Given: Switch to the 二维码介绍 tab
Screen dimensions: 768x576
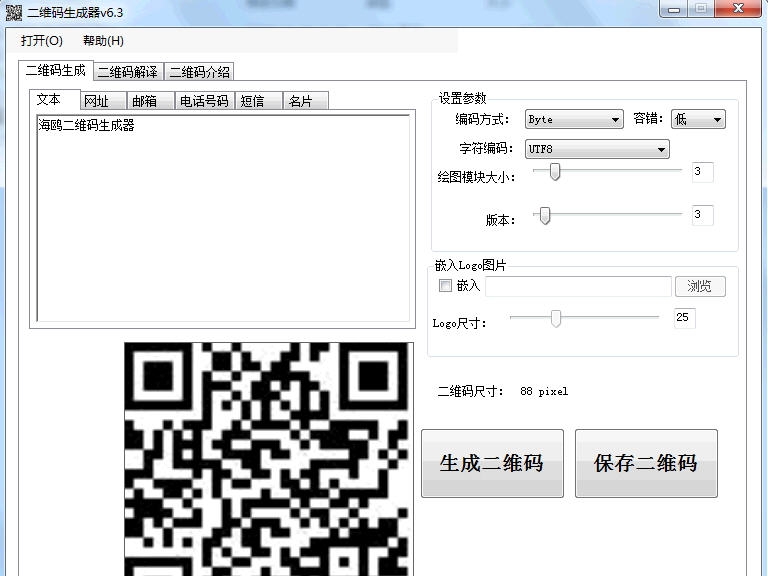Looking at the screenshot, I should click(199, 72).
